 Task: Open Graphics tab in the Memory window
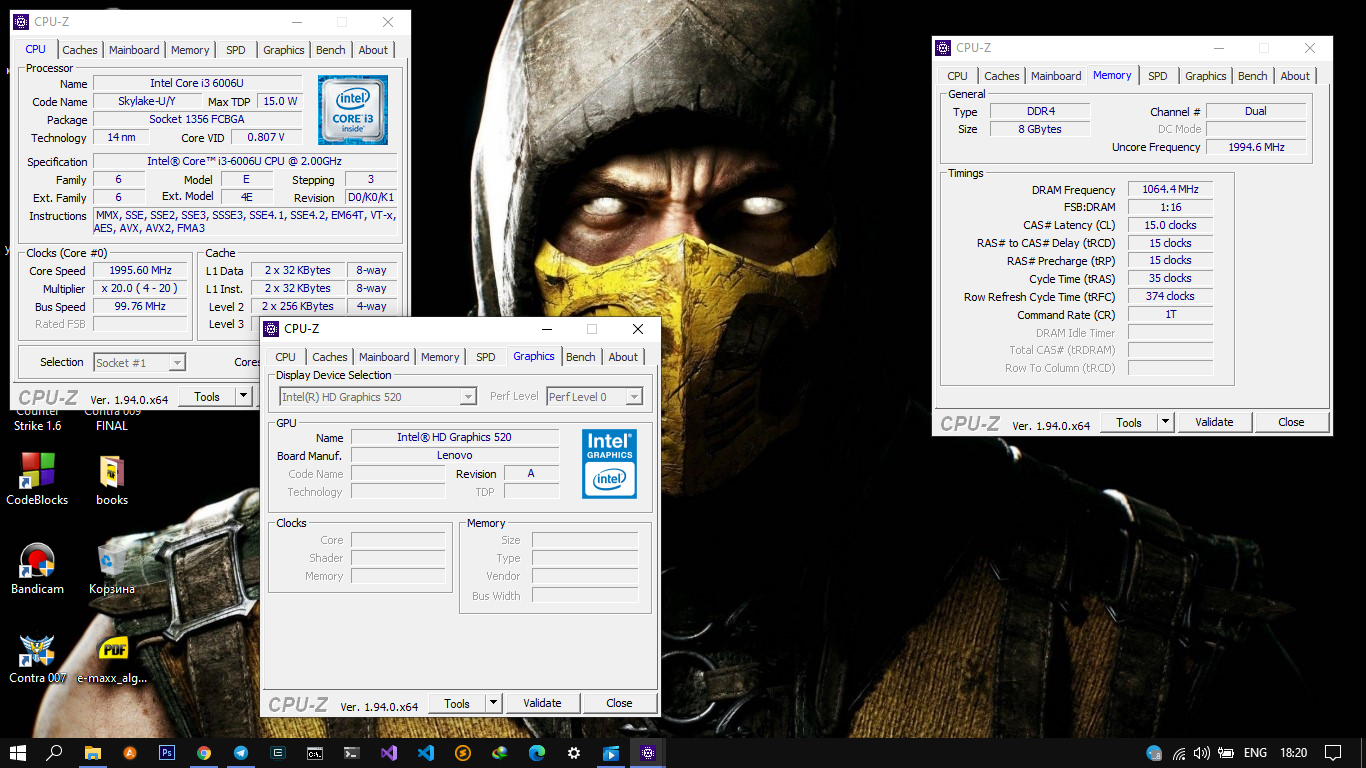[1205, 76]
